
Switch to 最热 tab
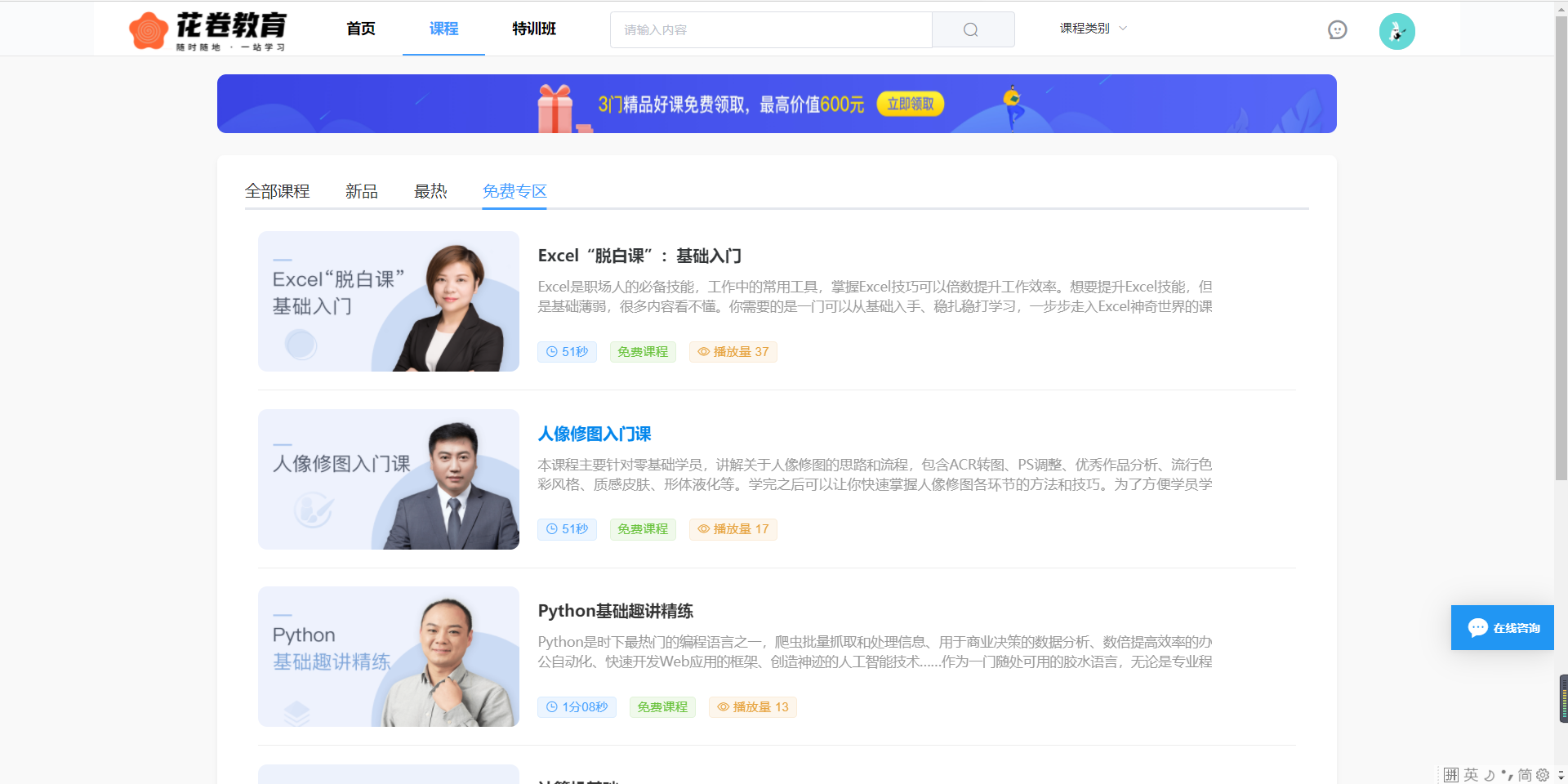430,191
